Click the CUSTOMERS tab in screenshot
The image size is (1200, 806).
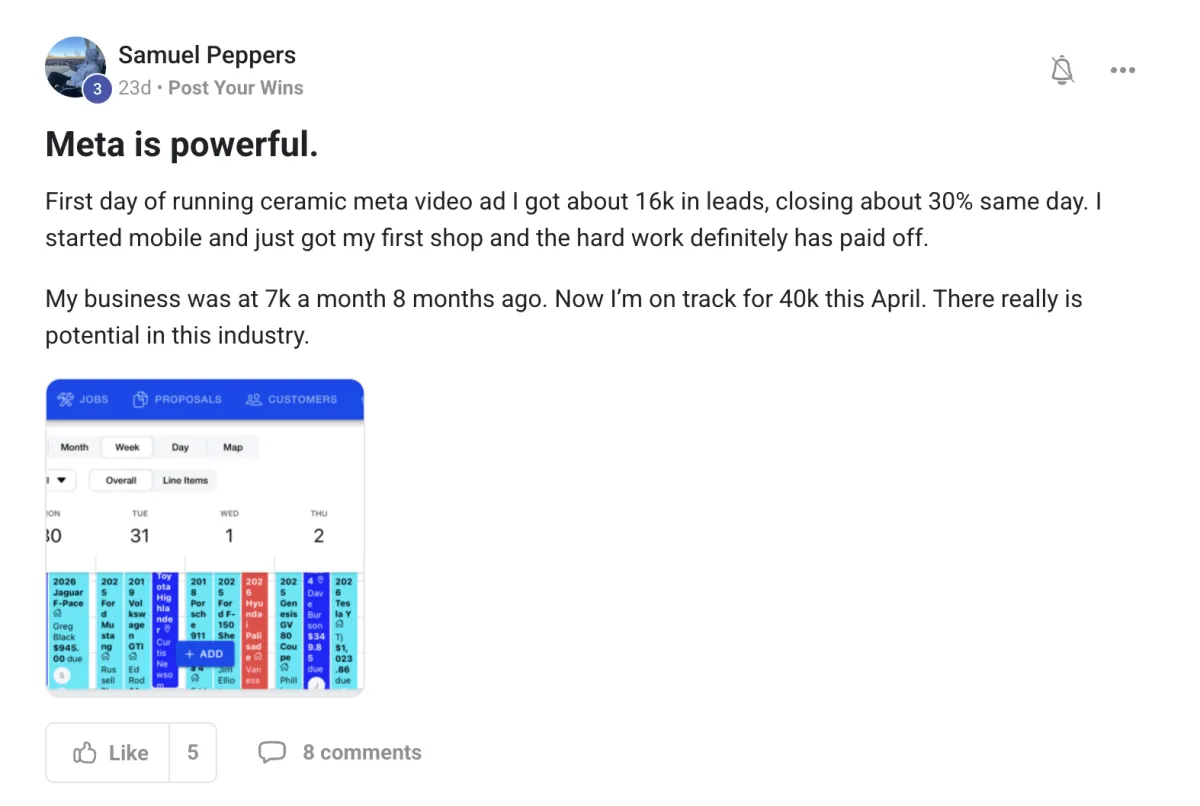click(292, 399)
